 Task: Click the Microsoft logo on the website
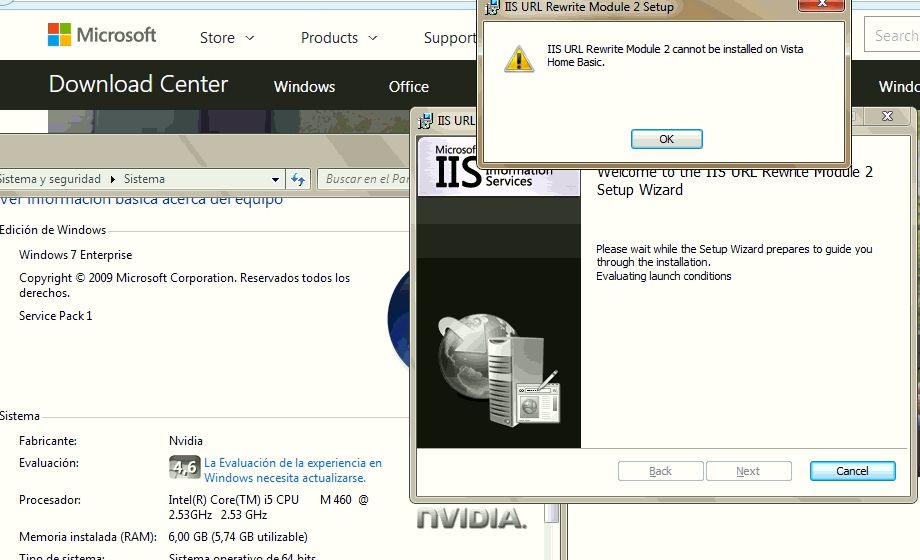coord(102,35)
